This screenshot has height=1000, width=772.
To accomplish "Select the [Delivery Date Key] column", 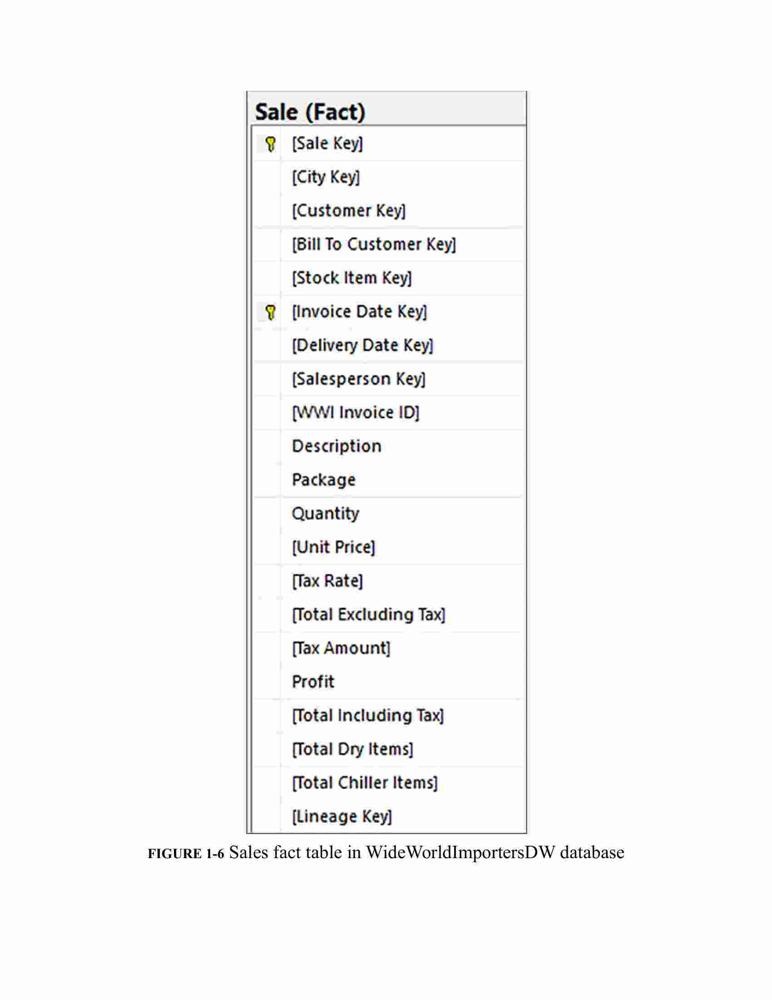I will [x=389, y=345].
